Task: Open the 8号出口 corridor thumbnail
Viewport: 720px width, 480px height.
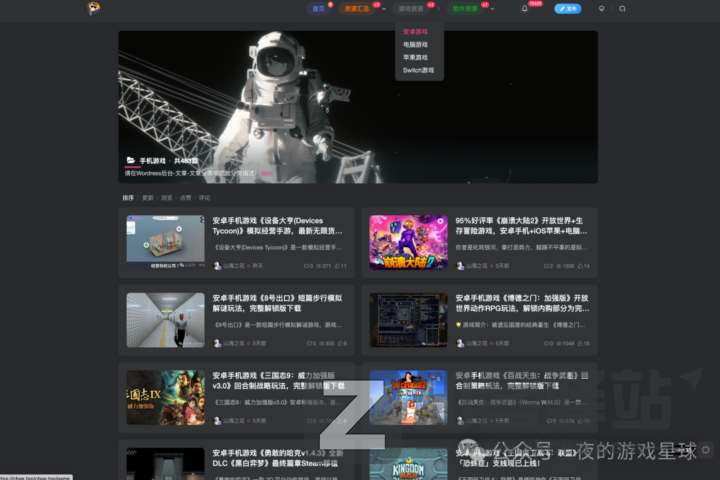Action: tap(165, 319)
